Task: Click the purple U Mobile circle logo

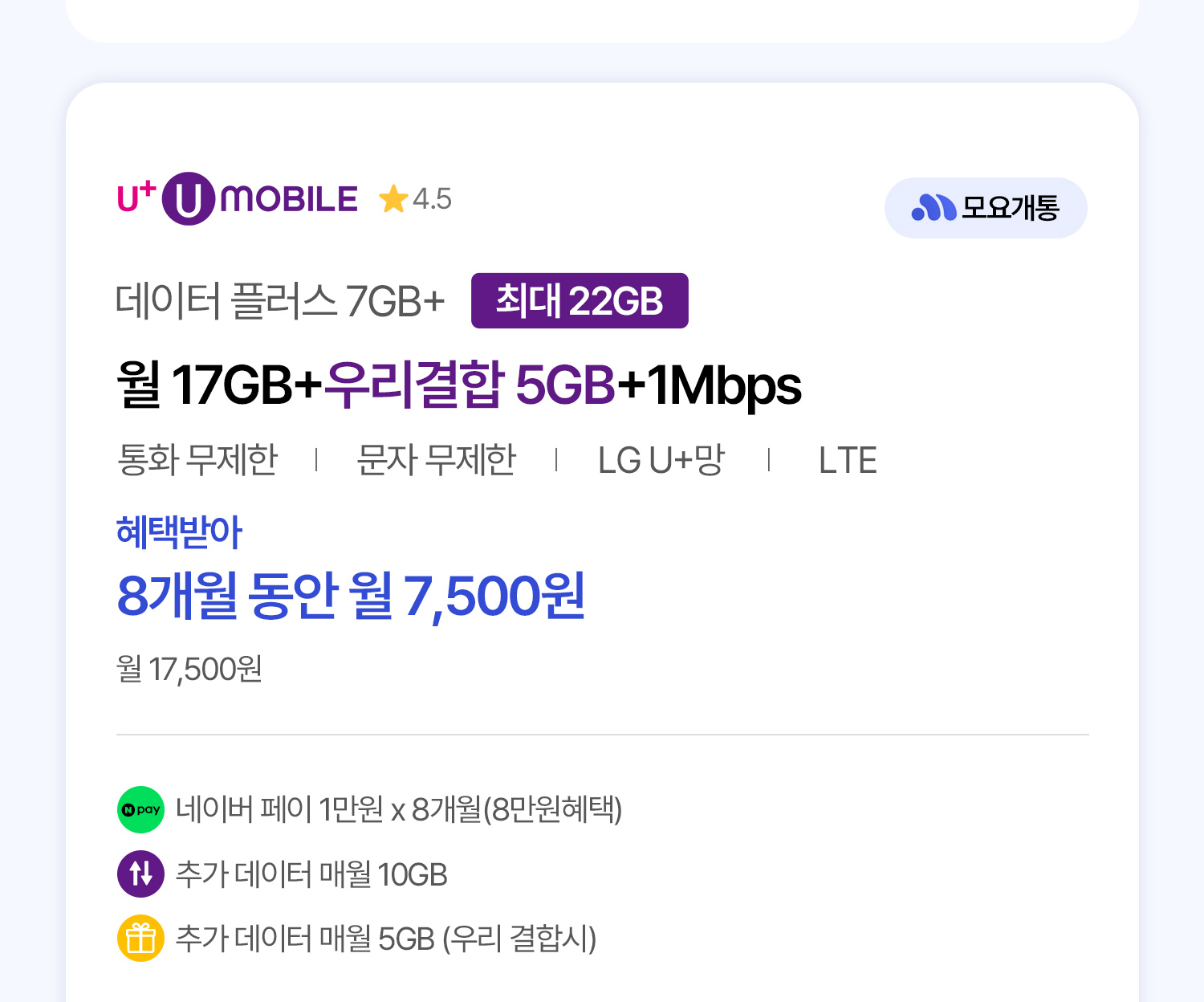Action: coord(188,199)
